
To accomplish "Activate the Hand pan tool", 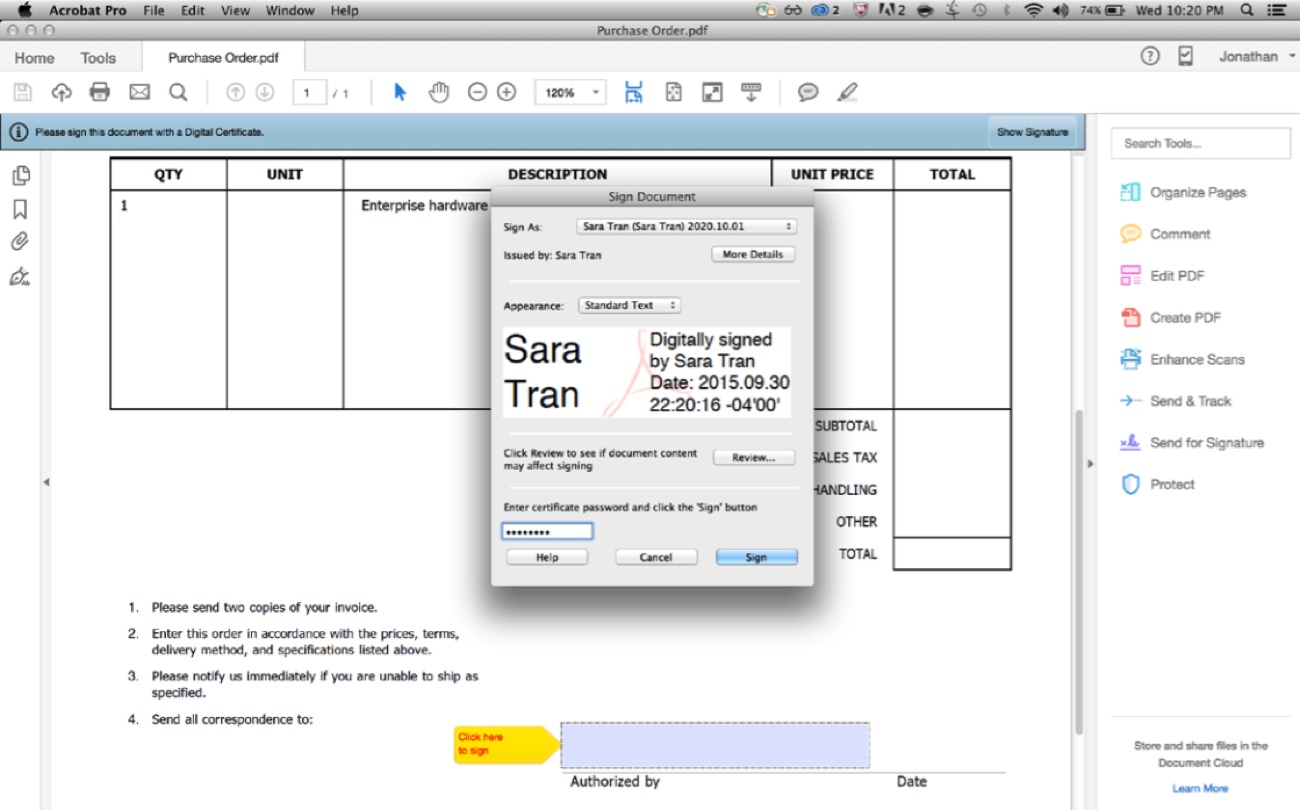I will tap(439, 93).
